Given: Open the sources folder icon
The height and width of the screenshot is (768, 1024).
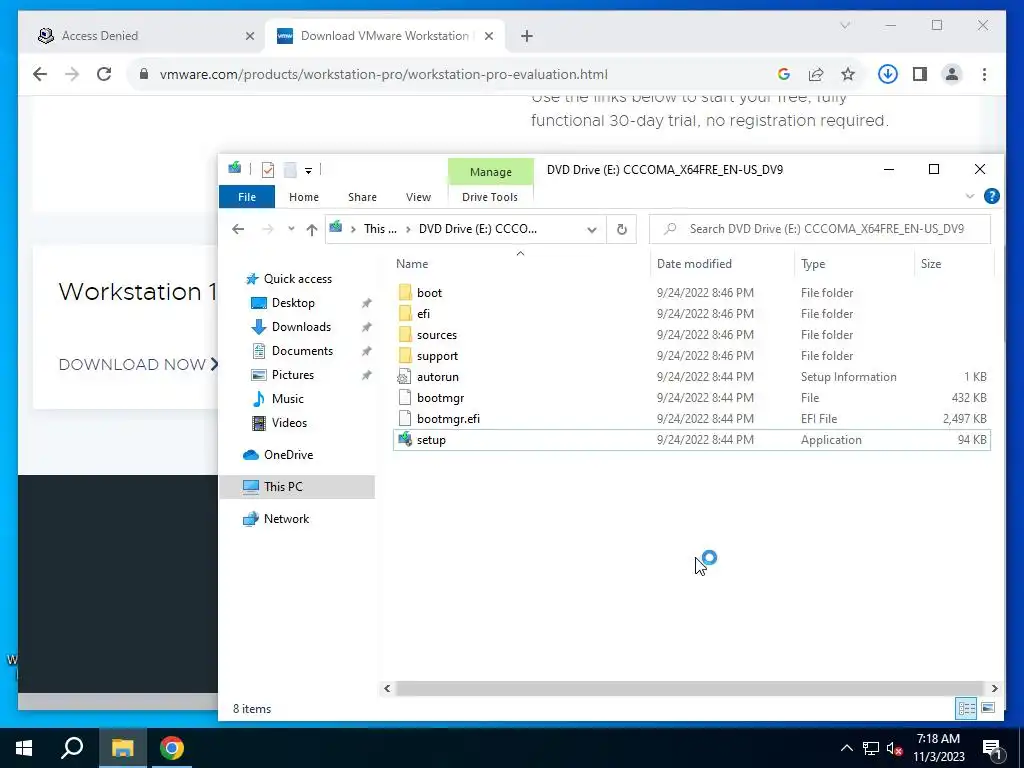Looking at the screenshot, I should pyautogui.click(x=405, y=334).
